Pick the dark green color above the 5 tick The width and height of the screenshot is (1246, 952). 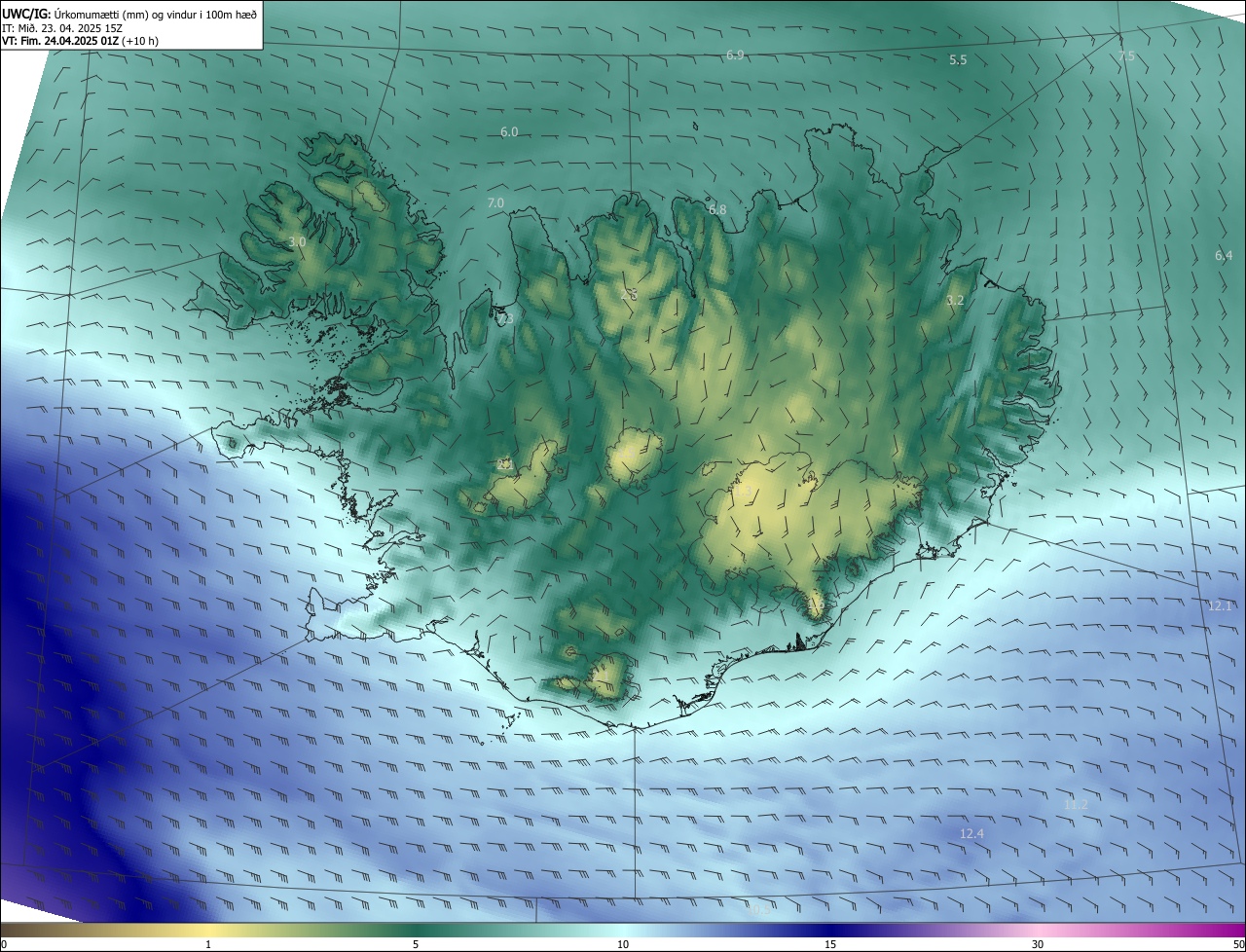pyautogui.click(x=416, y=931)
